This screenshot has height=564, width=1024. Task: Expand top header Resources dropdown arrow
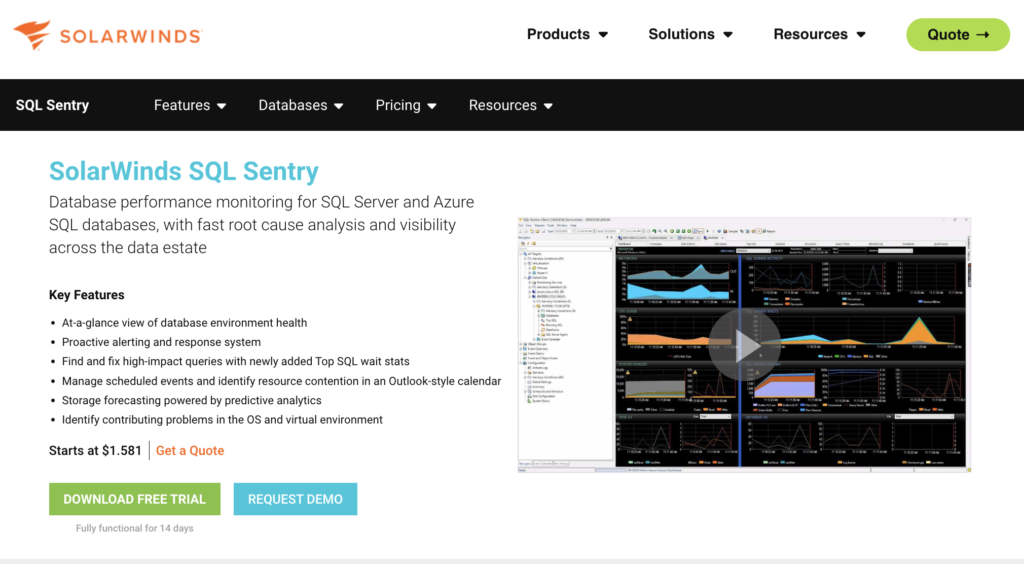[861, 35]
